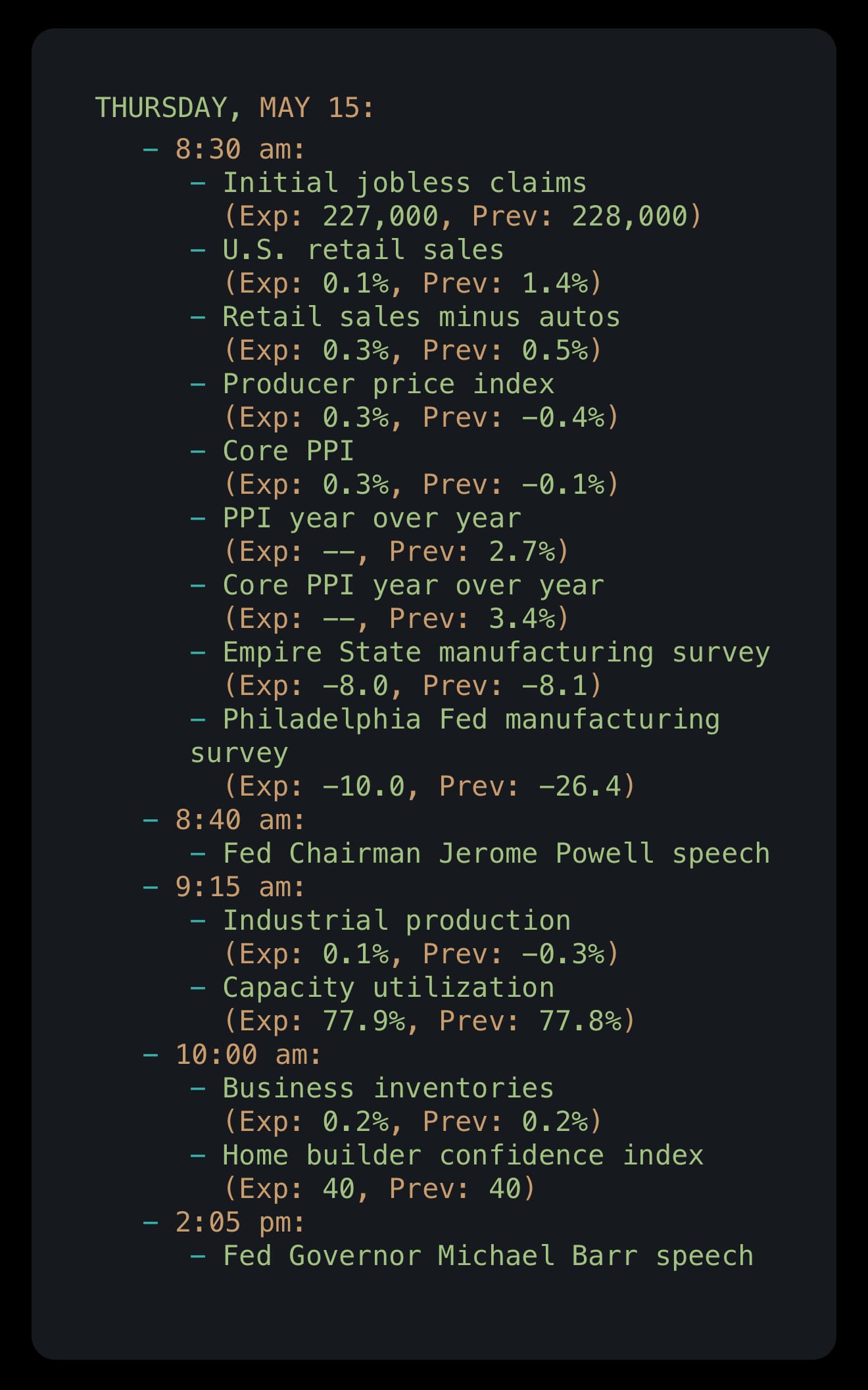Screen dimensions: 868x1390
Task: Click Home builder confidence index text
Action: pyautogui.click(x=463, y=1155)
